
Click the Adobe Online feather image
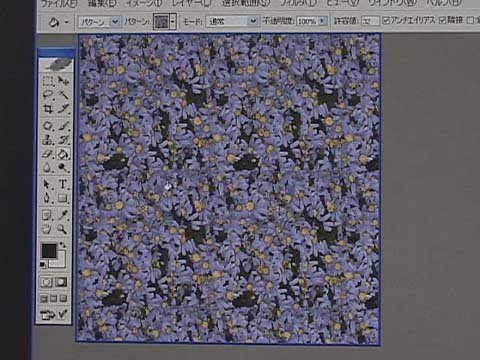pyautogui.click(x=56, y=64)
